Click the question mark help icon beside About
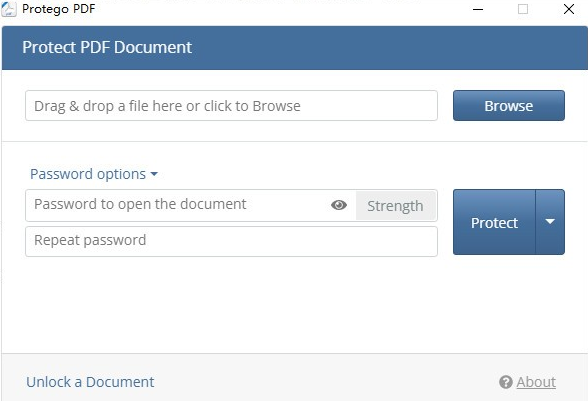This screenshot has height=401, width=588. (506, 382)
